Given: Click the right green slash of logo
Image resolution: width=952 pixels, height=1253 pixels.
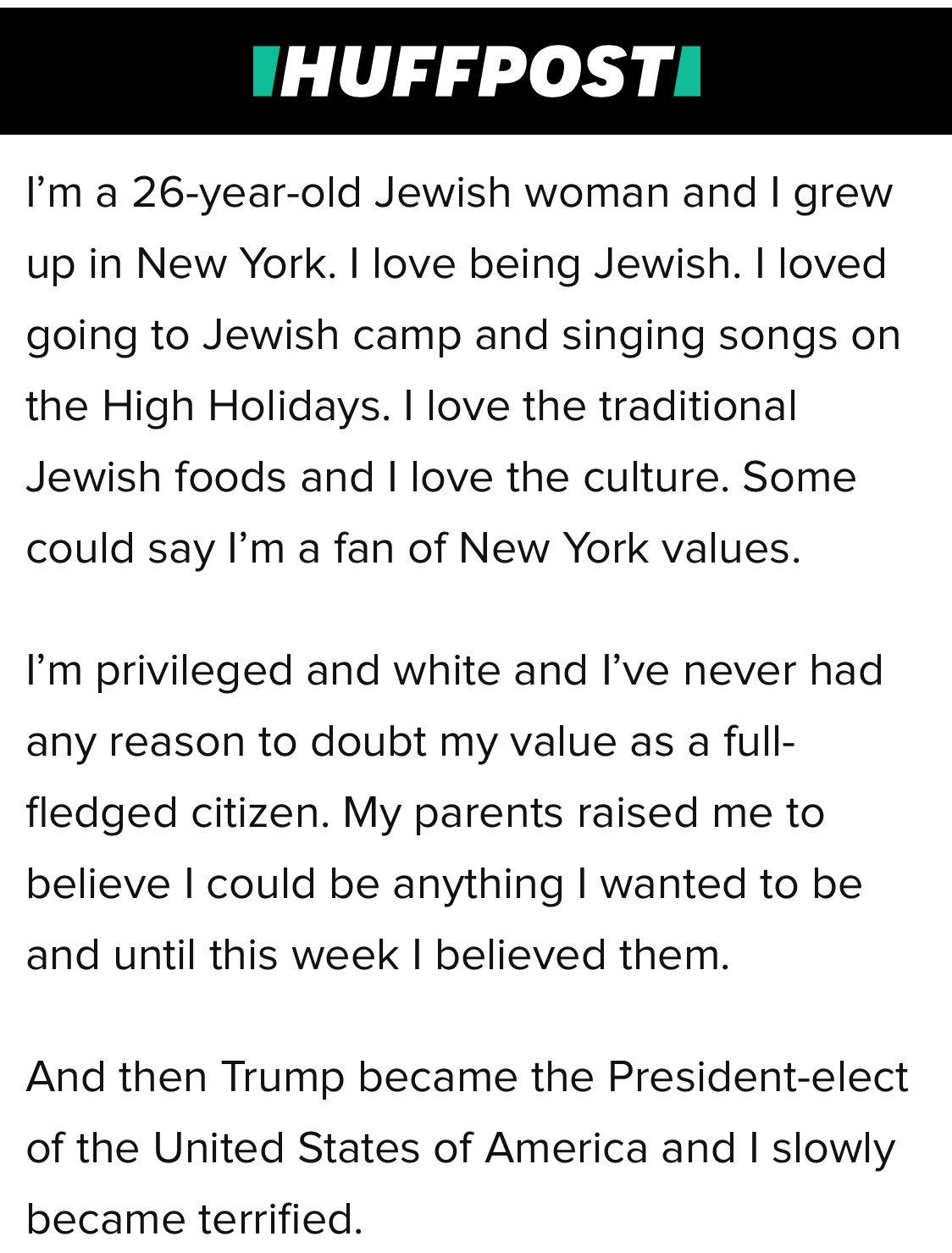Looking at the screenshot, I should (x=689, y=72).
